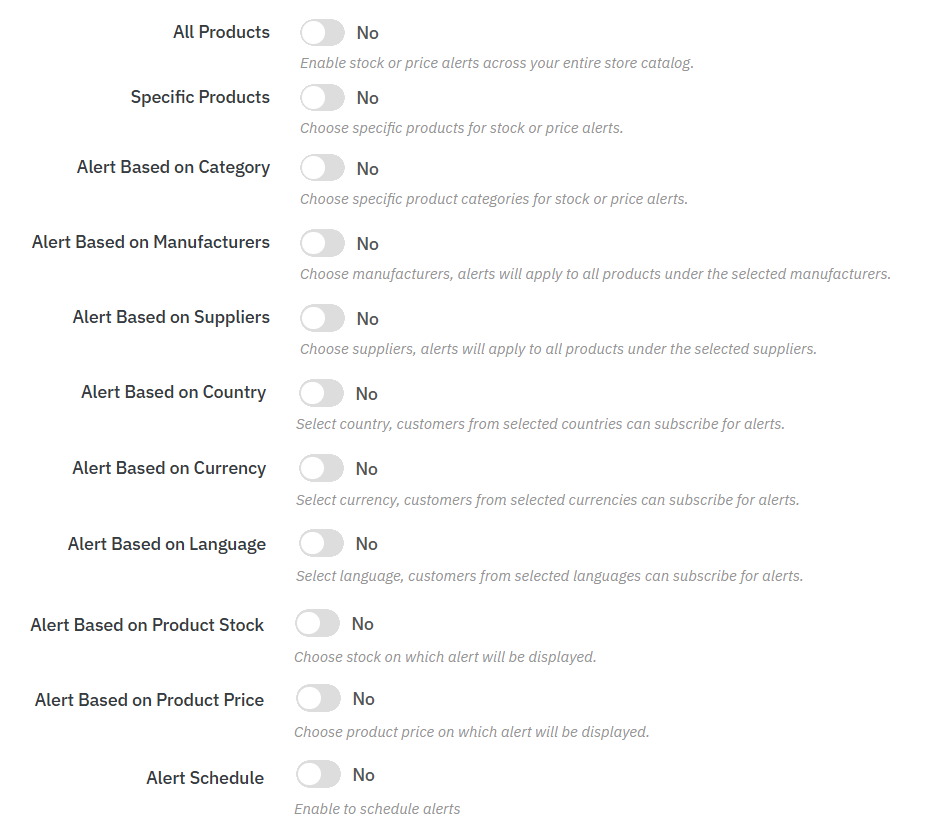
Task: Enable the Alert Based on Currency switch
Action: tap(321, 468)
